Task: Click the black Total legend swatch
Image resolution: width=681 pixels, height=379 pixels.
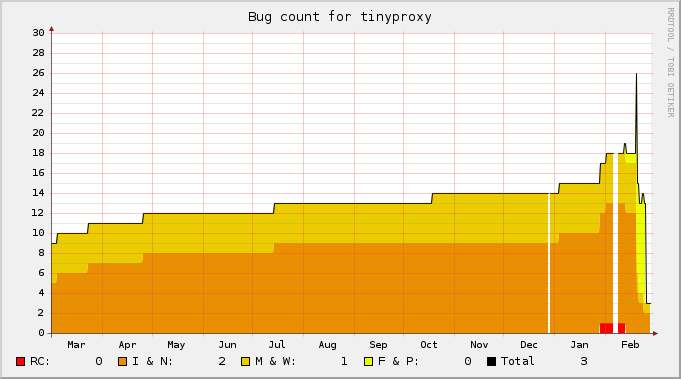Action: (491, 361)
